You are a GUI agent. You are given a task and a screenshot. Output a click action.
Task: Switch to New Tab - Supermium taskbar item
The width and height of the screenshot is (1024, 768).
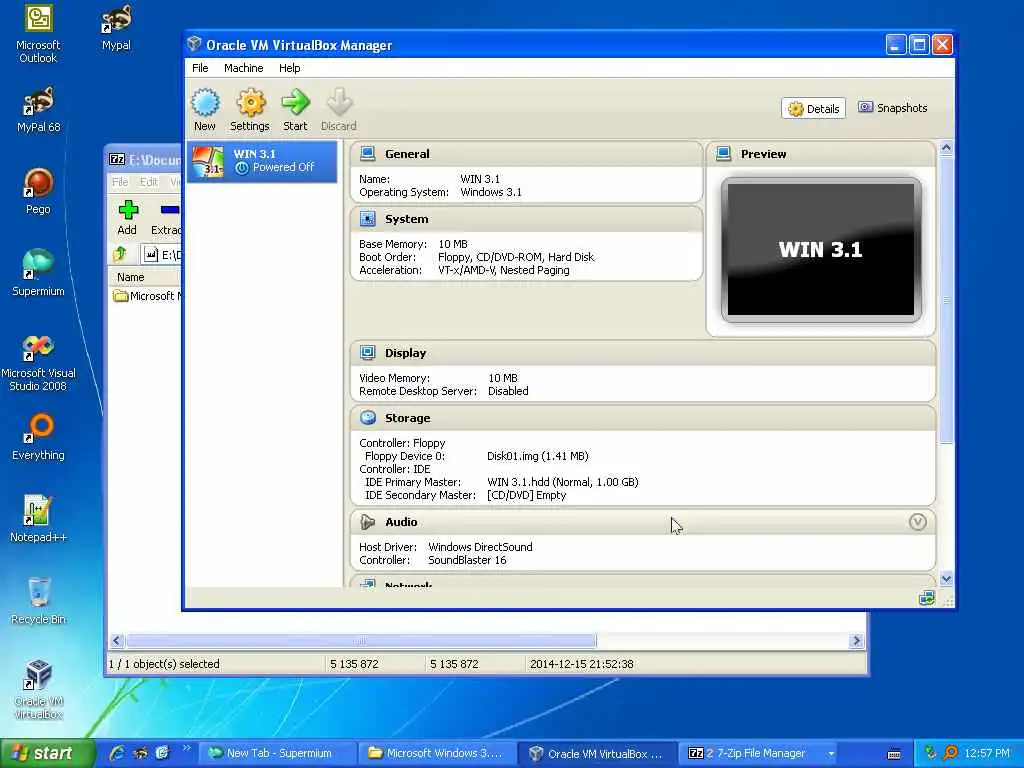click(x=277, y=753)
